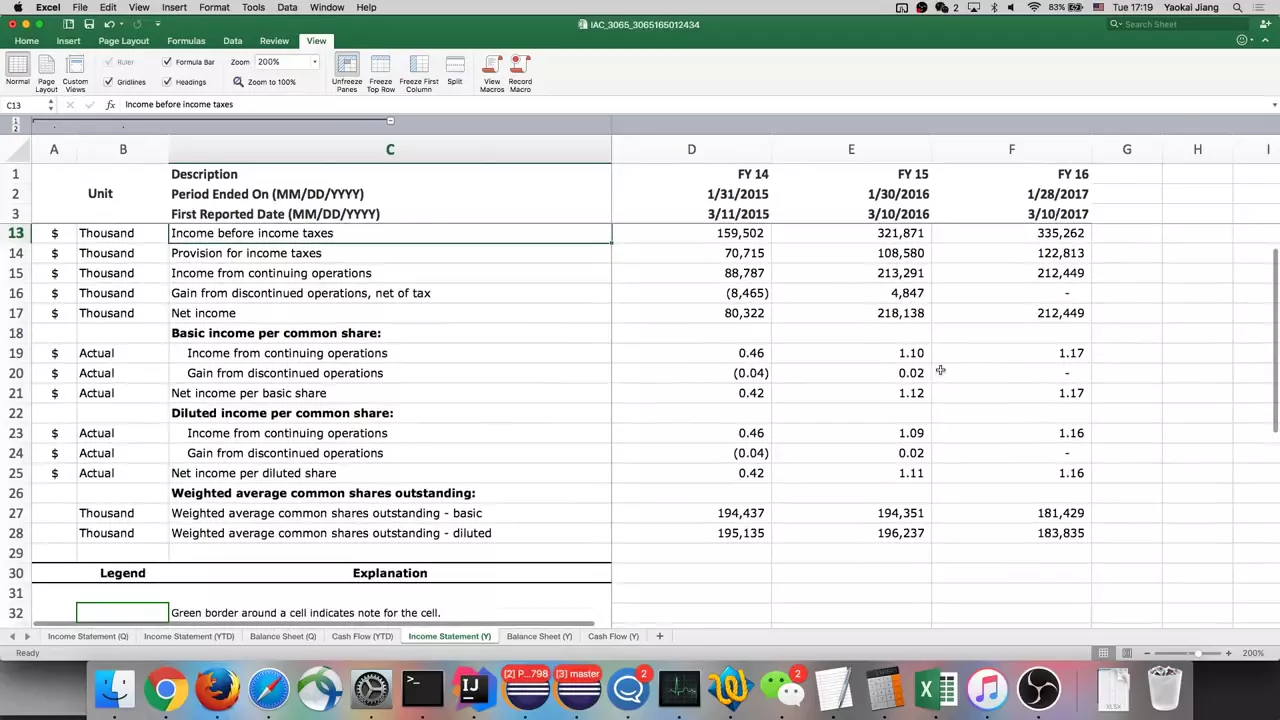Open the Page Layout ribbon tab
Screen dimensions: 1280x720
pos(124,41)
